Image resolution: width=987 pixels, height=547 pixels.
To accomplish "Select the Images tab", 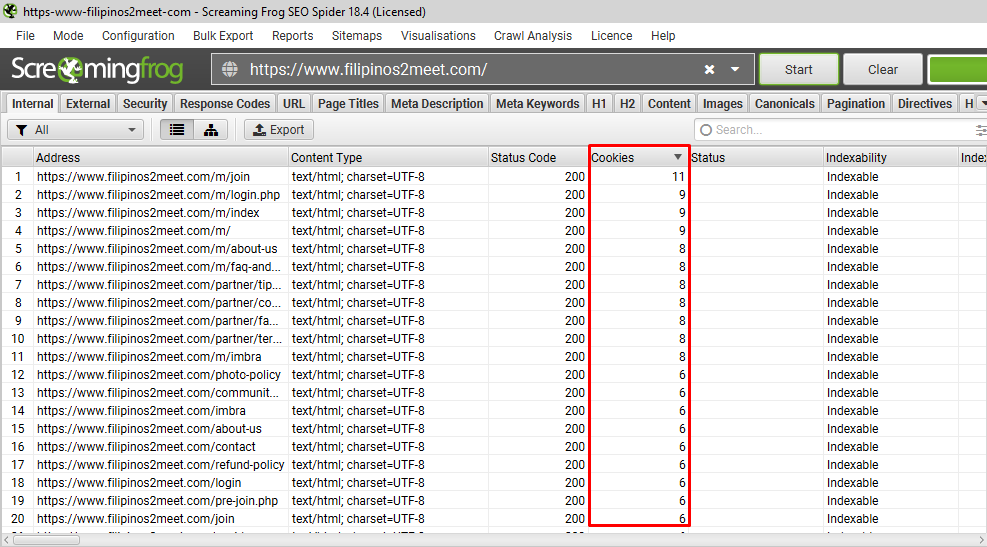I will pyautogui.click(x=722, y=103).
